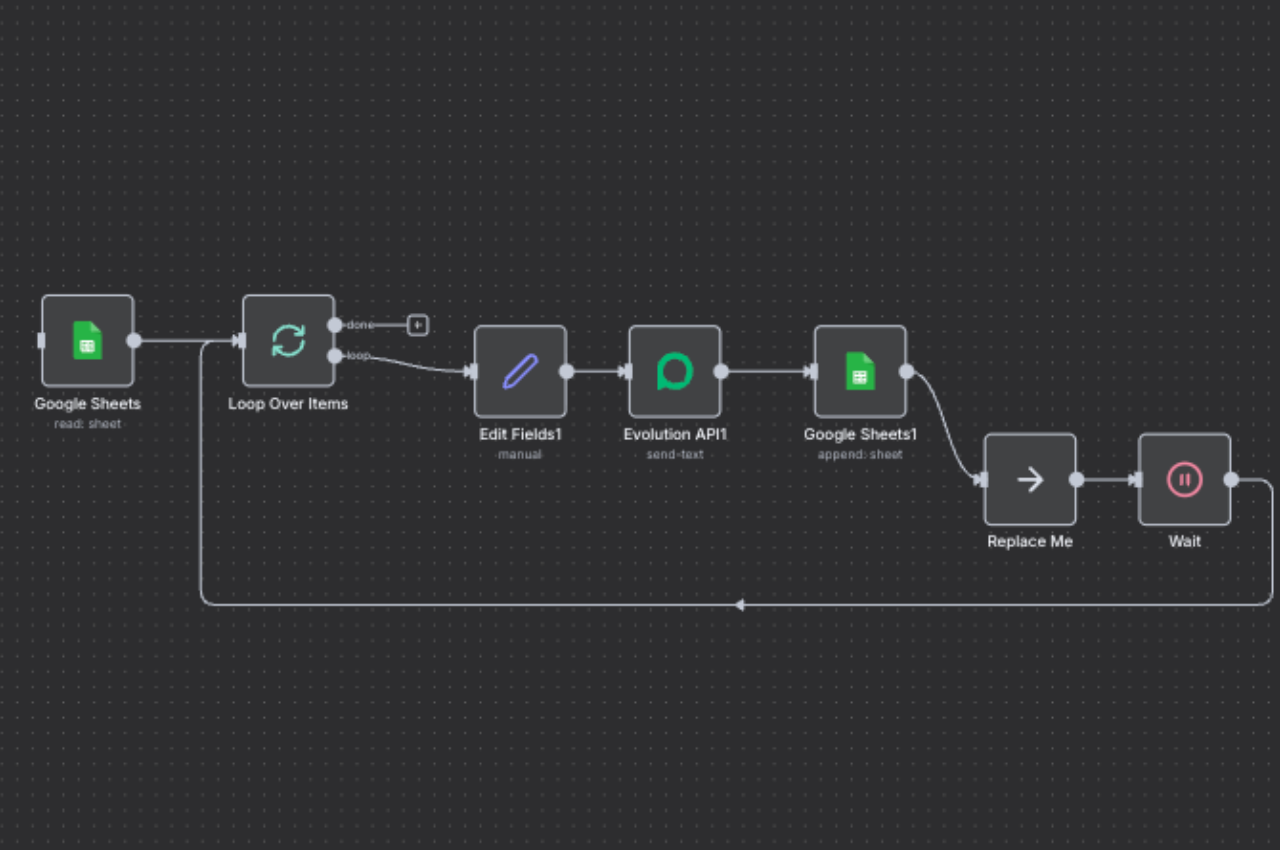Click the loop output connector dot

coord(335,356)
